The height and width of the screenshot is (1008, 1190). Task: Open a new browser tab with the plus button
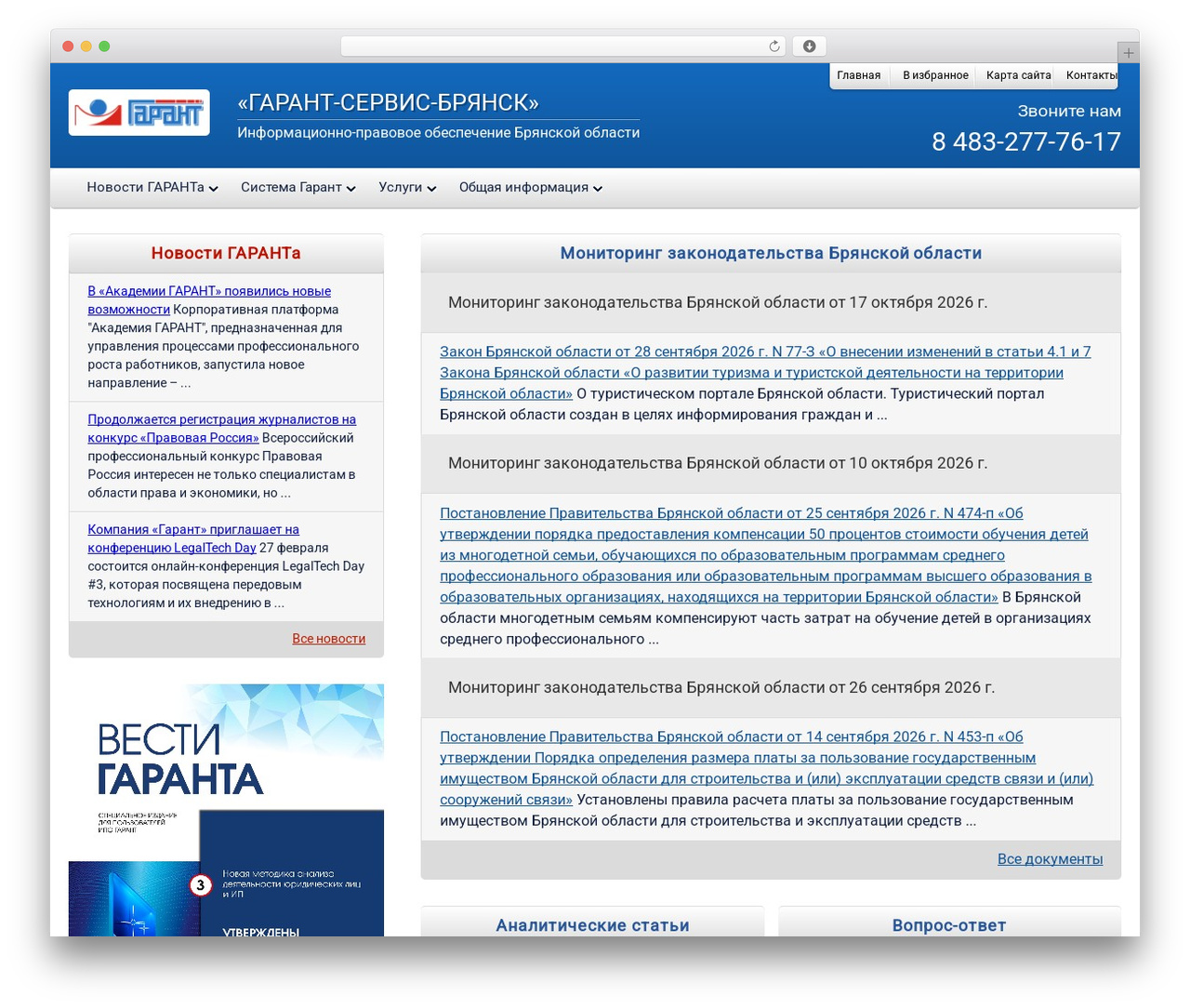(1128, 53)
